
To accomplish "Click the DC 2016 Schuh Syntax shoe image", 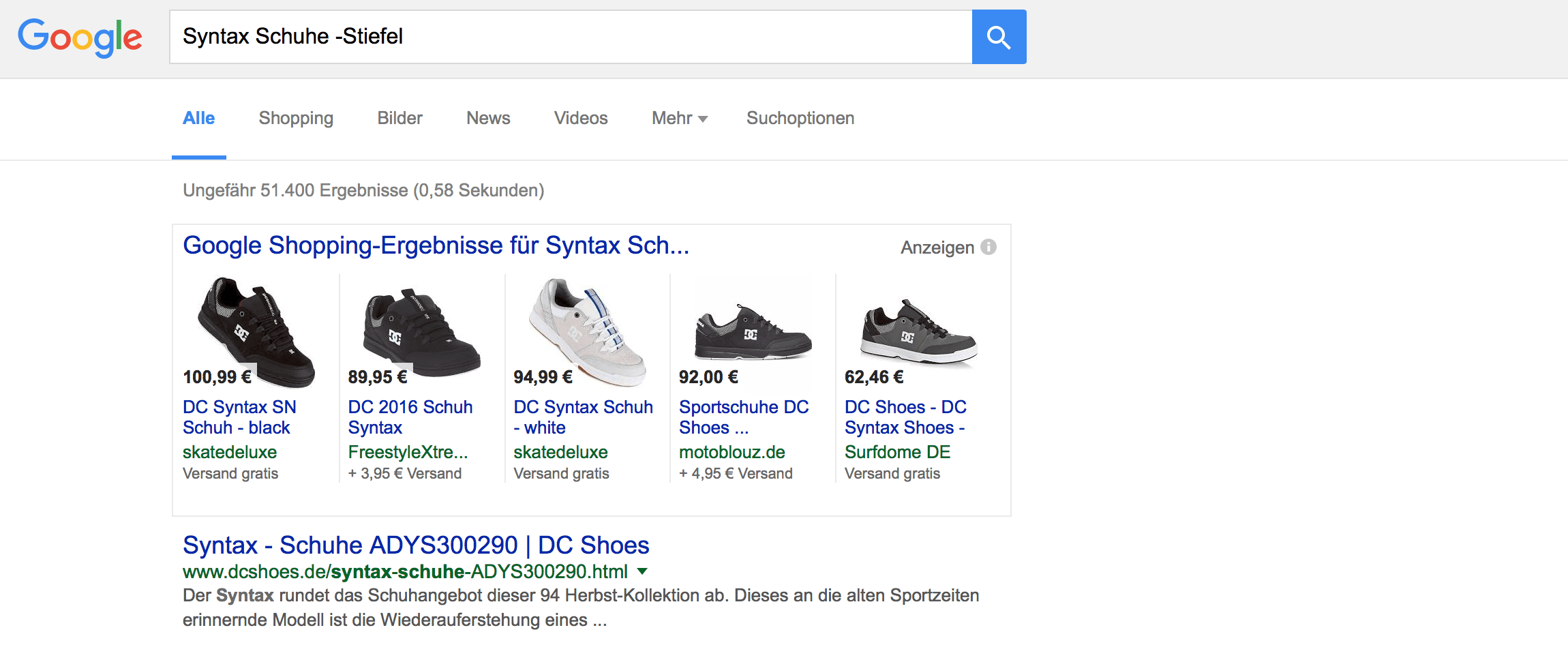I will pyautogui.click(x=422, y=332).
